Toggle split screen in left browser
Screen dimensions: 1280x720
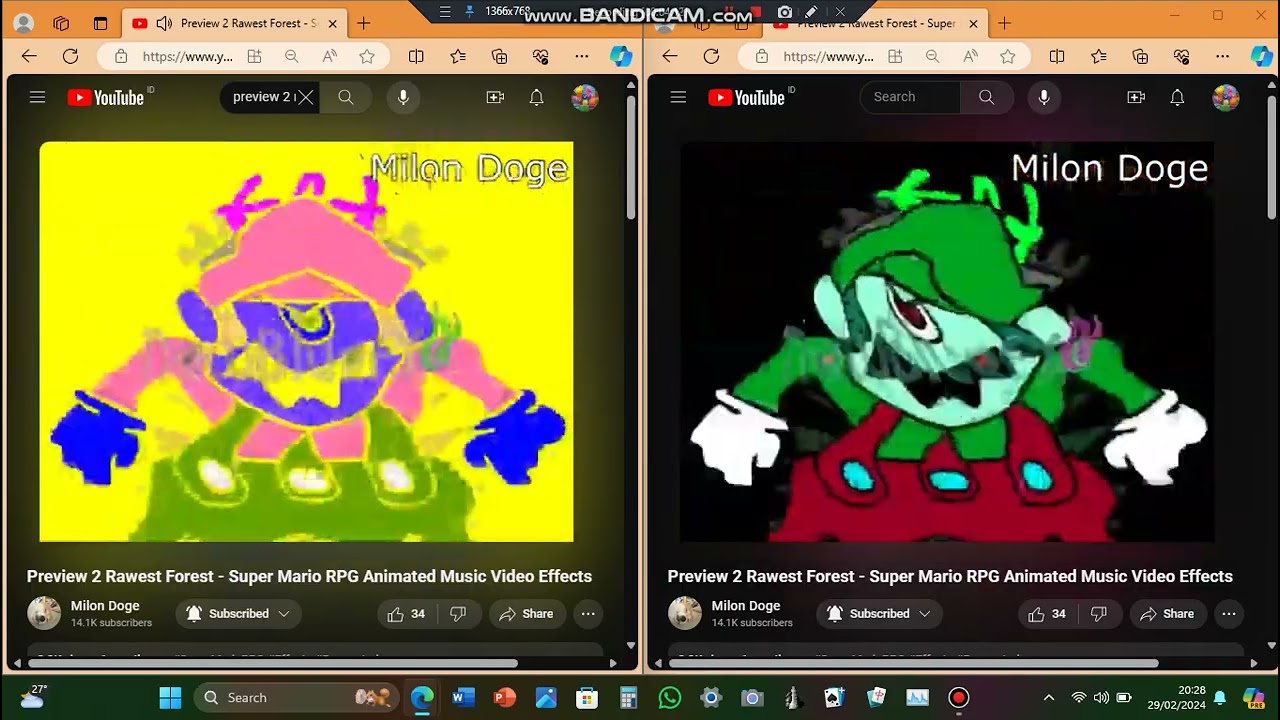coord(416,57)
